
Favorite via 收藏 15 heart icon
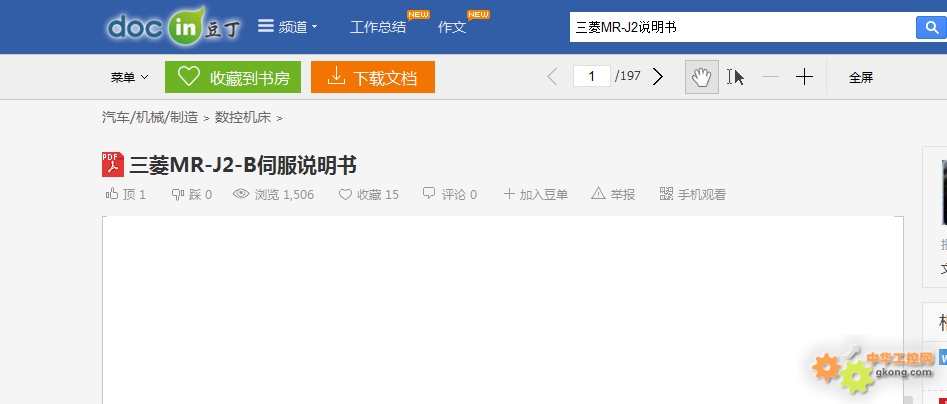point(368,194)
